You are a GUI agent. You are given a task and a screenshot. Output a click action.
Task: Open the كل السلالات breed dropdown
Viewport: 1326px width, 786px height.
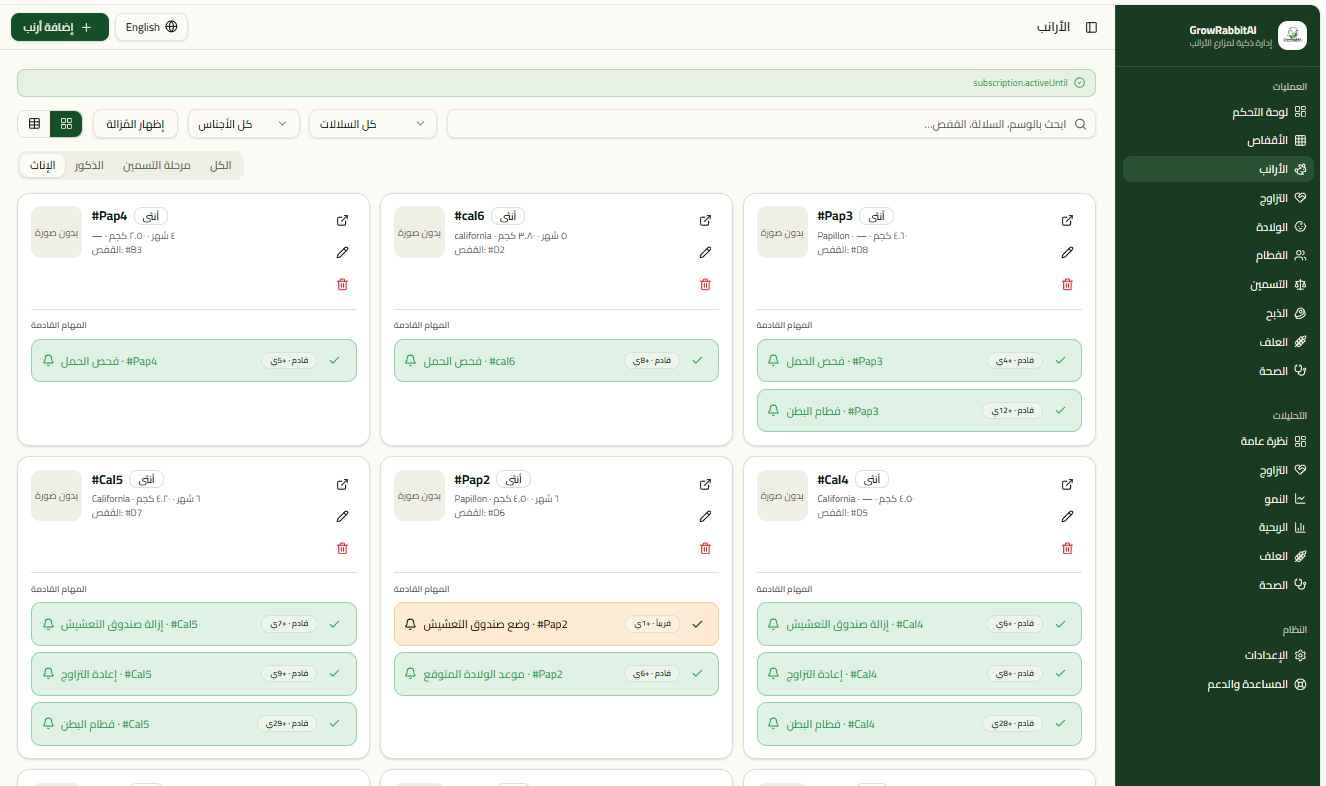tap(373, 124)
